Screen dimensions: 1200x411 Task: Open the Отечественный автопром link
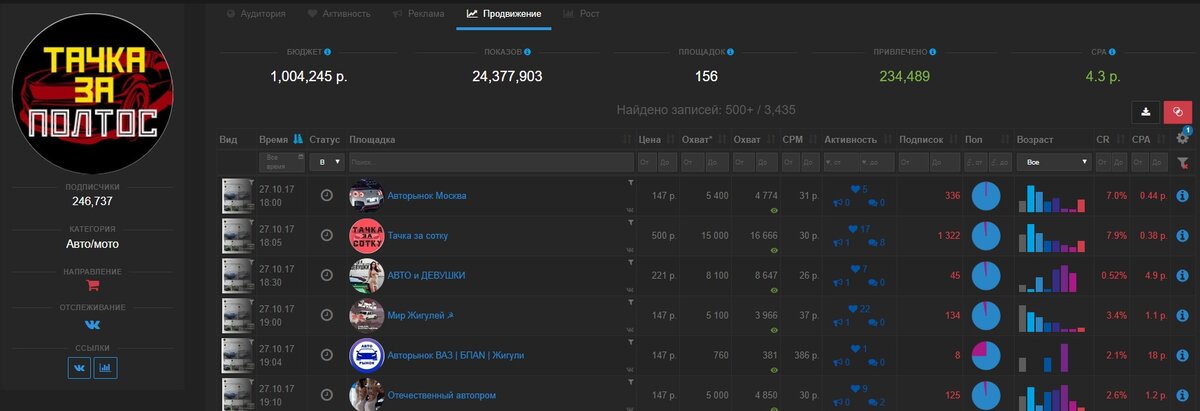[x=440, y=394]
